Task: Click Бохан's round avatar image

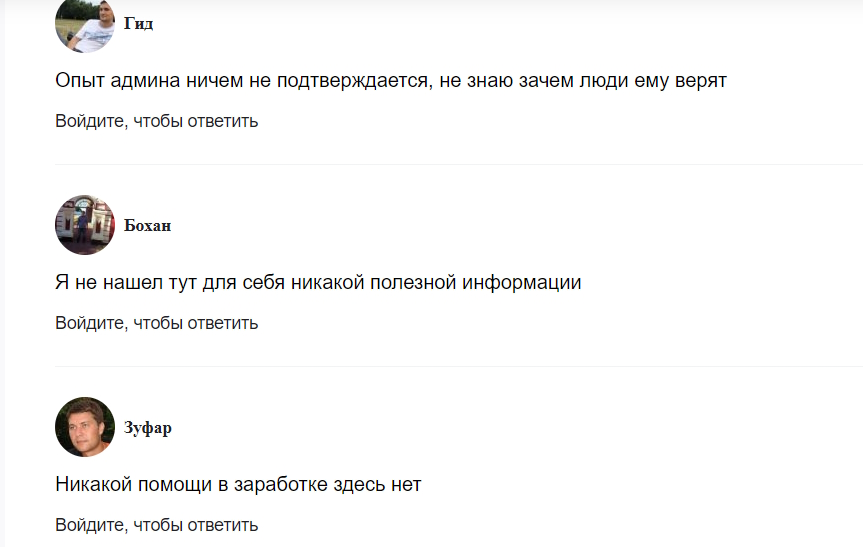Action: 85,225
